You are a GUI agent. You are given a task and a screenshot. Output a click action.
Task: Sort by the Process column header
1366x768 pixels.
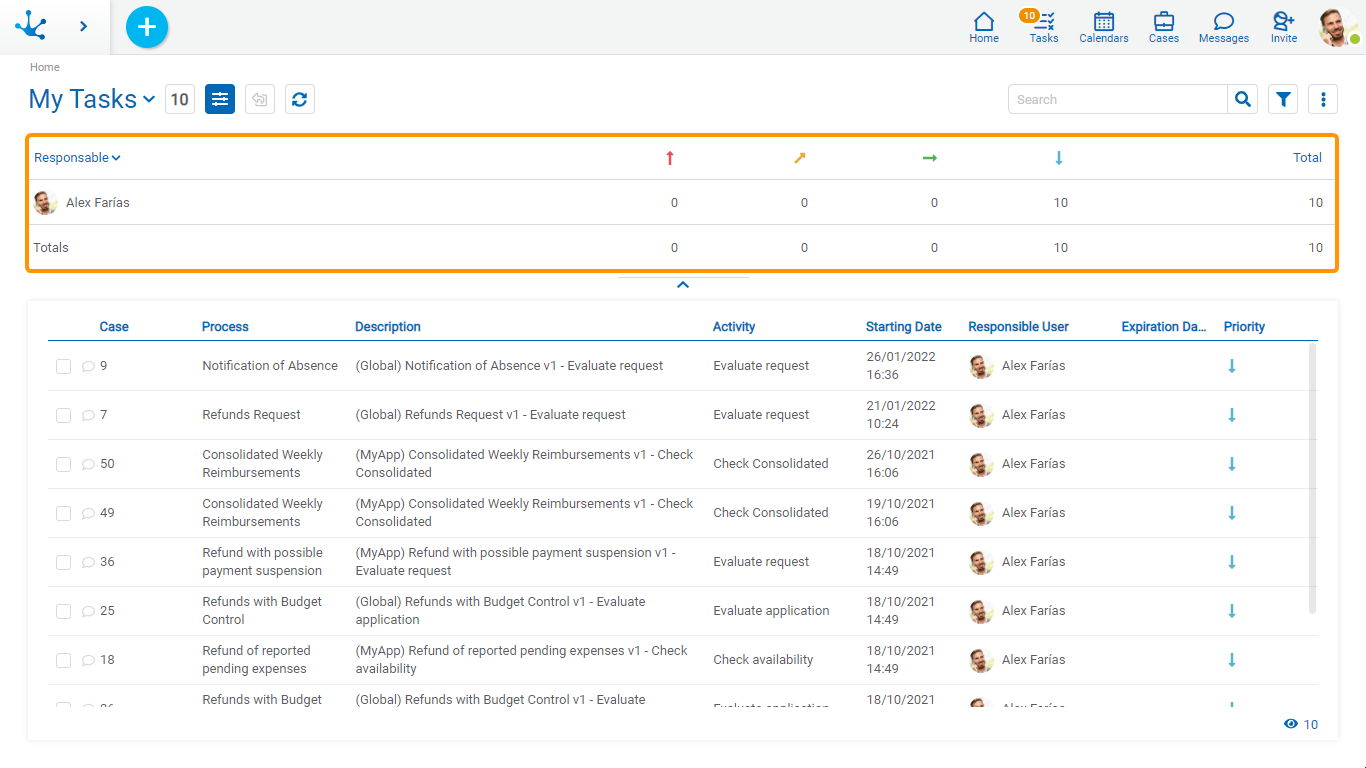[225, 327]
